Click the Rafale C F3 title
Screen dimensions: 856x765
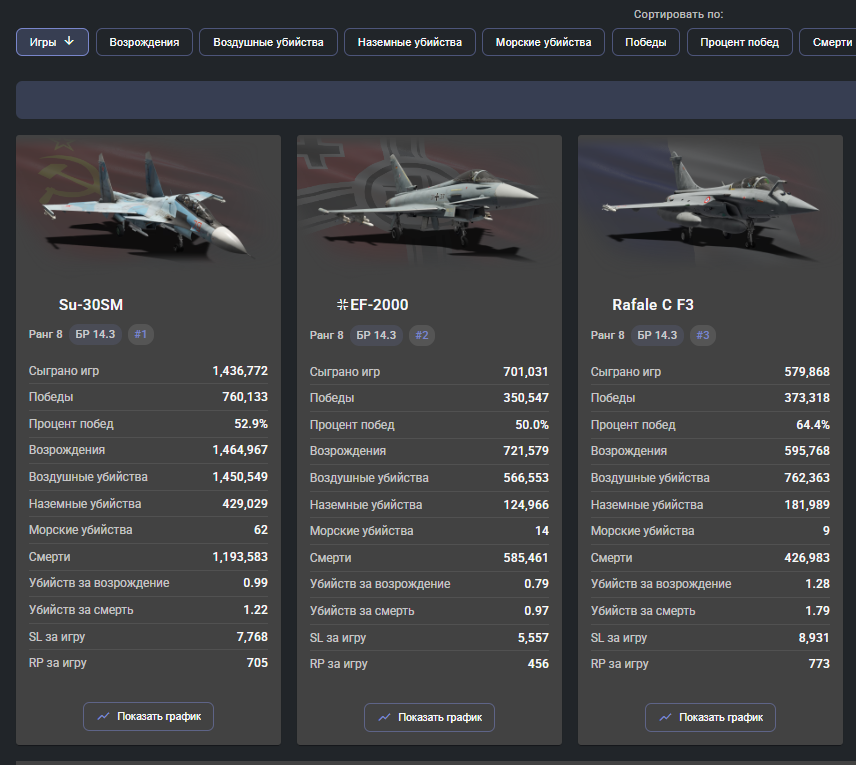tap(653, 305)
